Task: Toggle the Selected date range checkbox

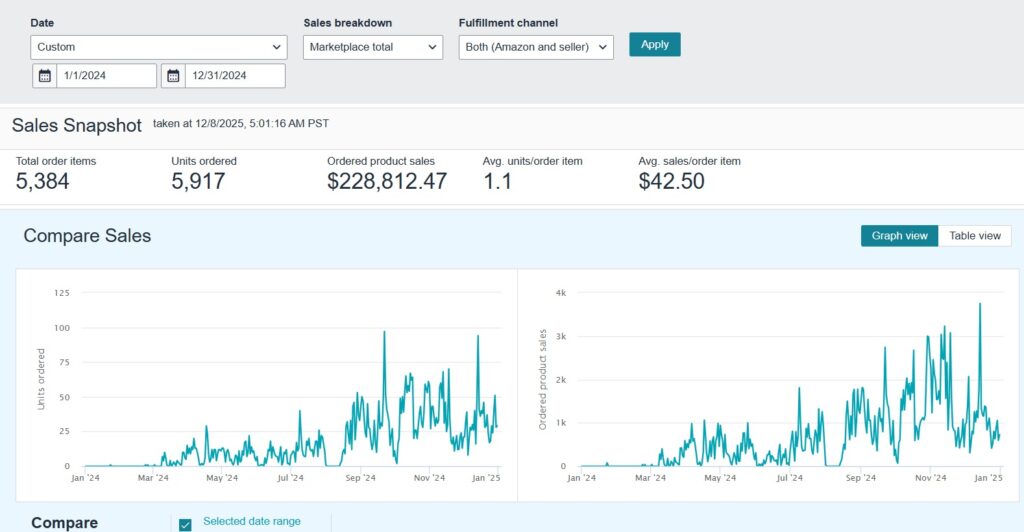Action: tap(185, 524)
